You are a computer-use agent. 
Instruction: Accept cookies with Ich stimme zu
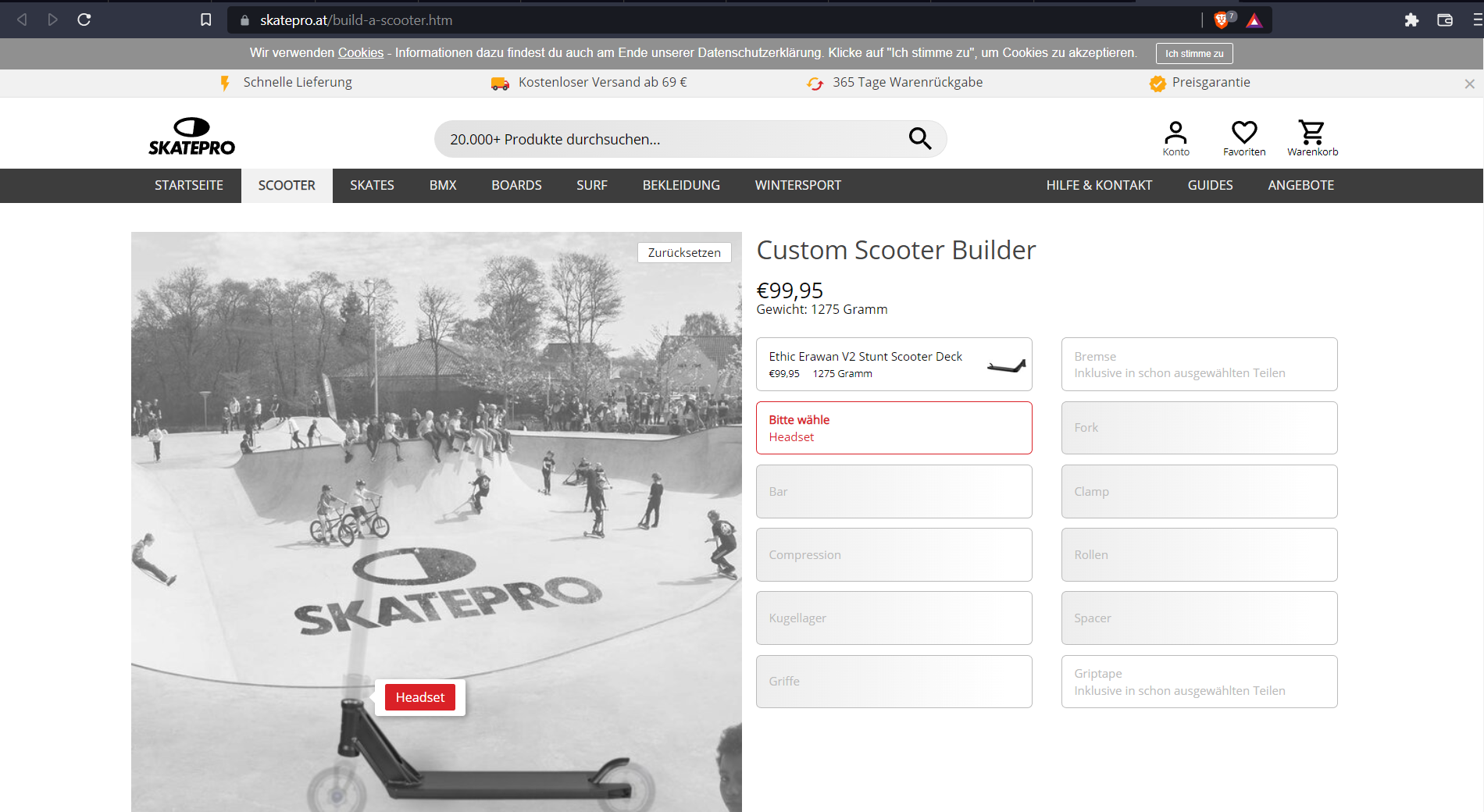click(x=1194, y=53)
